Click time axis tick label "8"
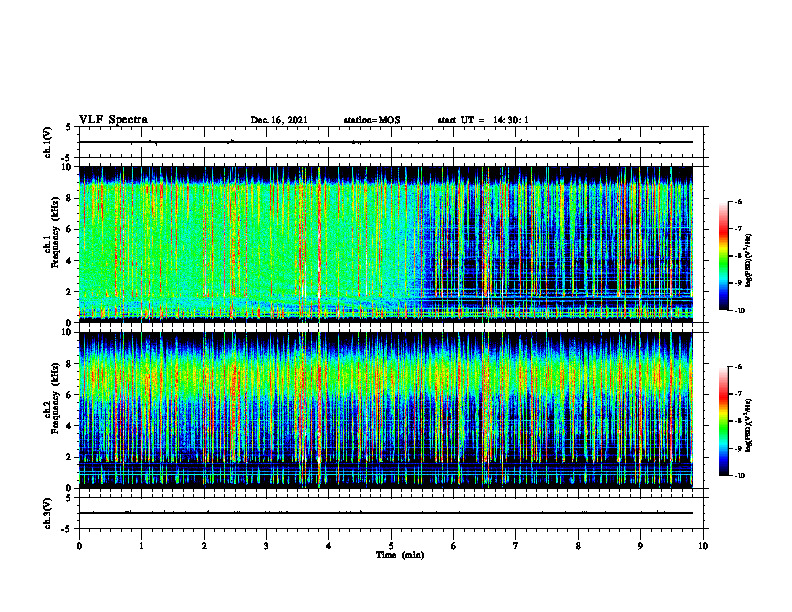 578,546
